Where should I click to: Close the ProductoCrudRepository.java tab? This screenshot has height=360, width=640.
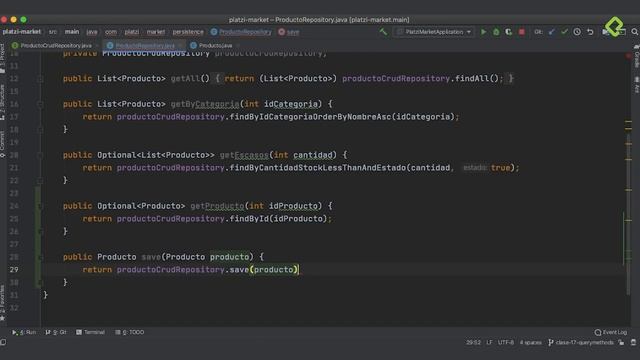(98, 45)
